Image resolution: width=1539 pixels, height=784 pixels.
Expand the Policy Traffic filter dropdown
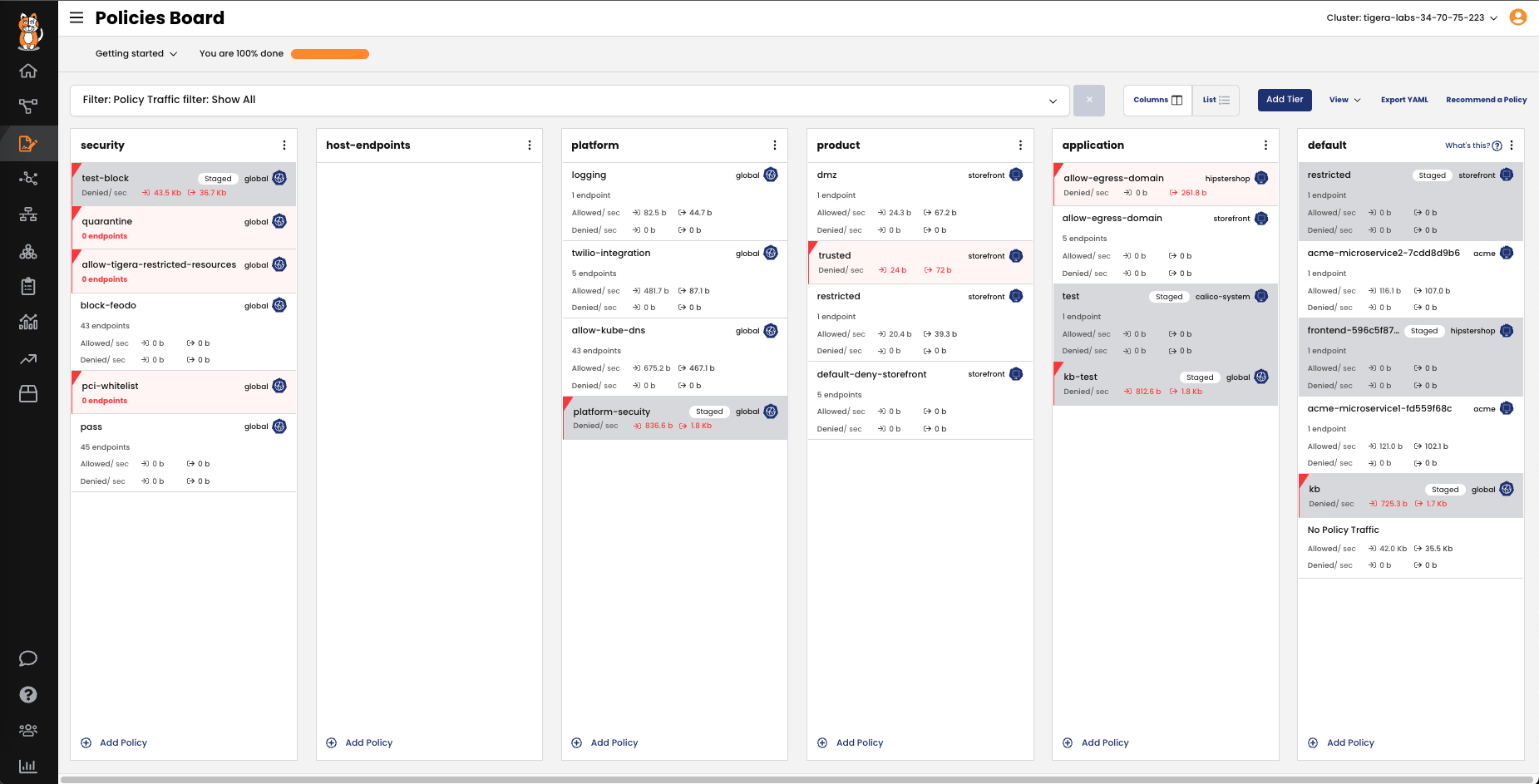coord(1053,101)
